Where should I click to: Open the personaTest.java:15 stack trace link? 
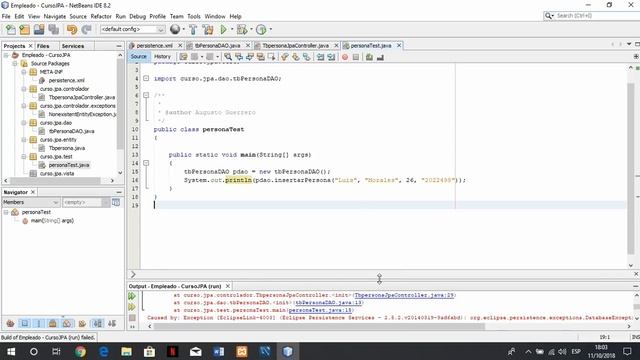[320, 310]
